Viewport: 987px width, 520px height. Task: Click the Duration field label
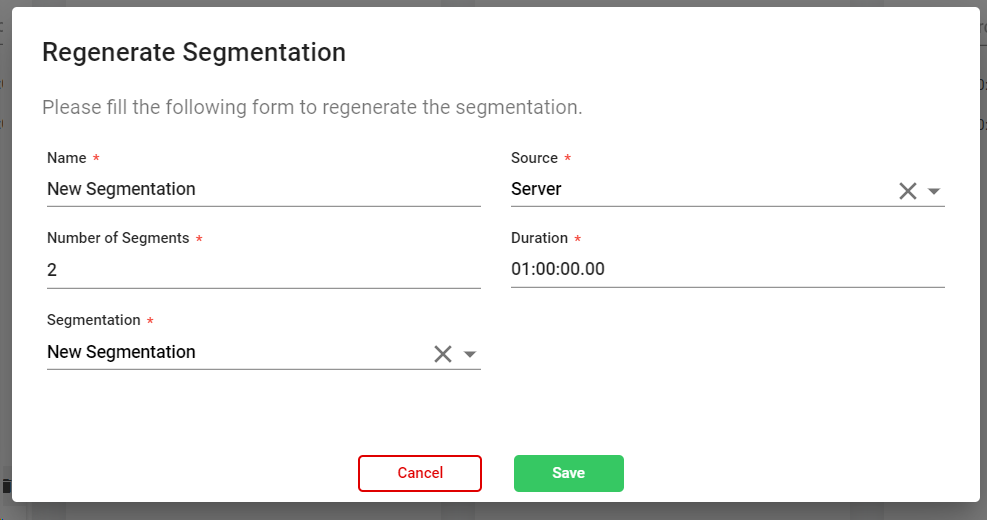pyautogui.click(x=539, y=238)
